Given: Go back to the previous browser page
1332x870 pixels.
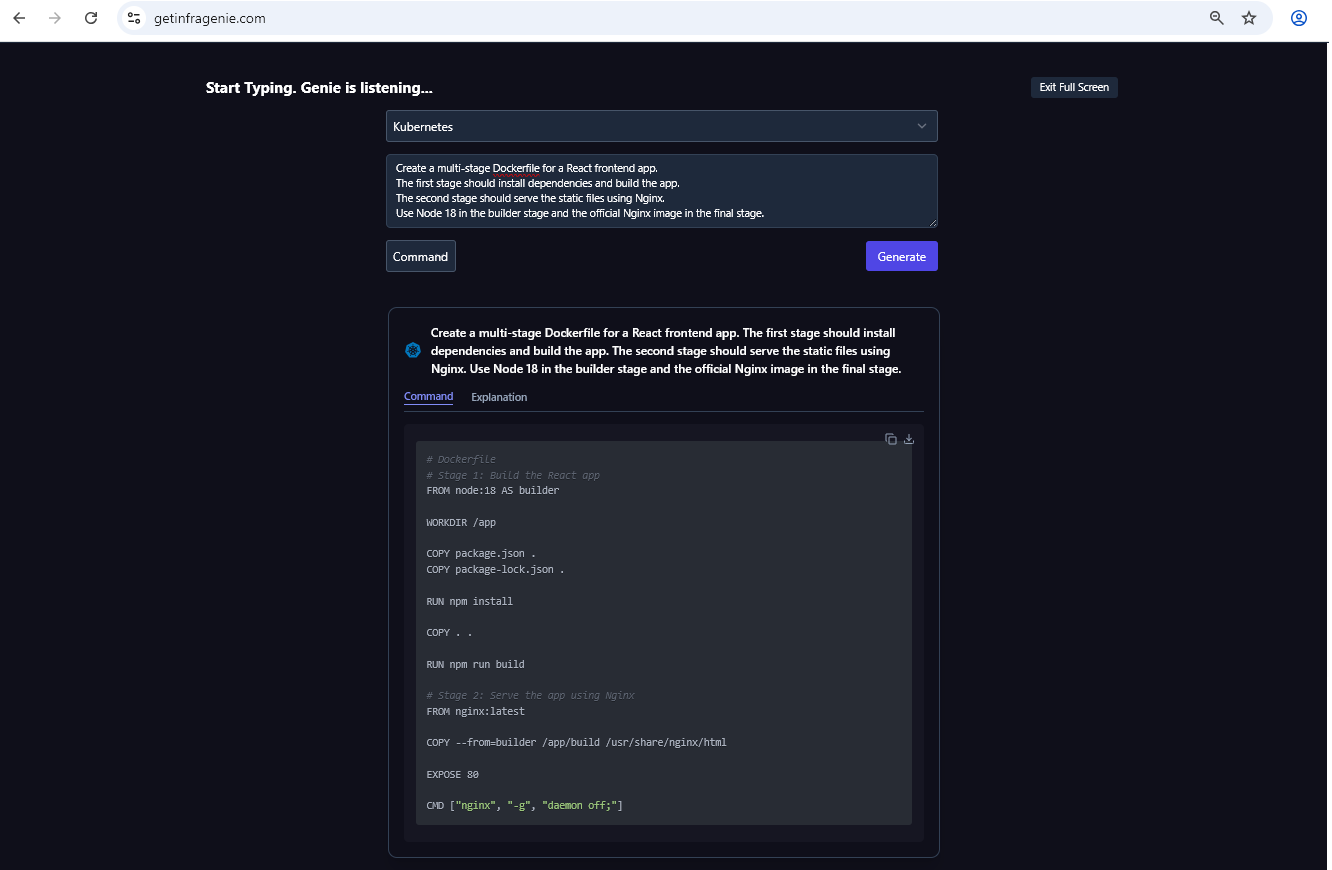Looking at the screenshot, I should click(19, 18).
